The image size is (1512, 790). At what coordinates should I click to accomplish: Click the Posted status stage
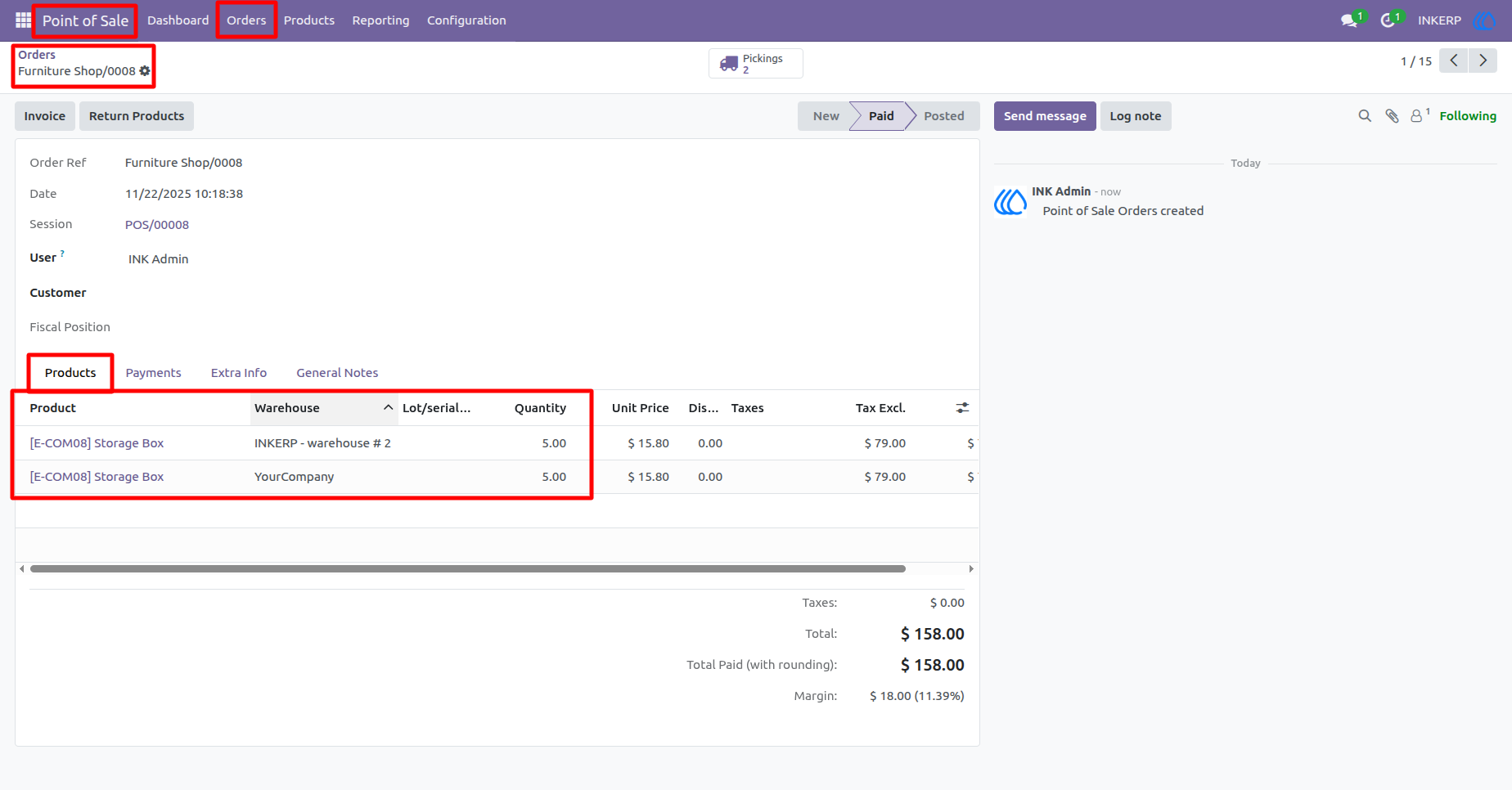(x=943, y=116)
